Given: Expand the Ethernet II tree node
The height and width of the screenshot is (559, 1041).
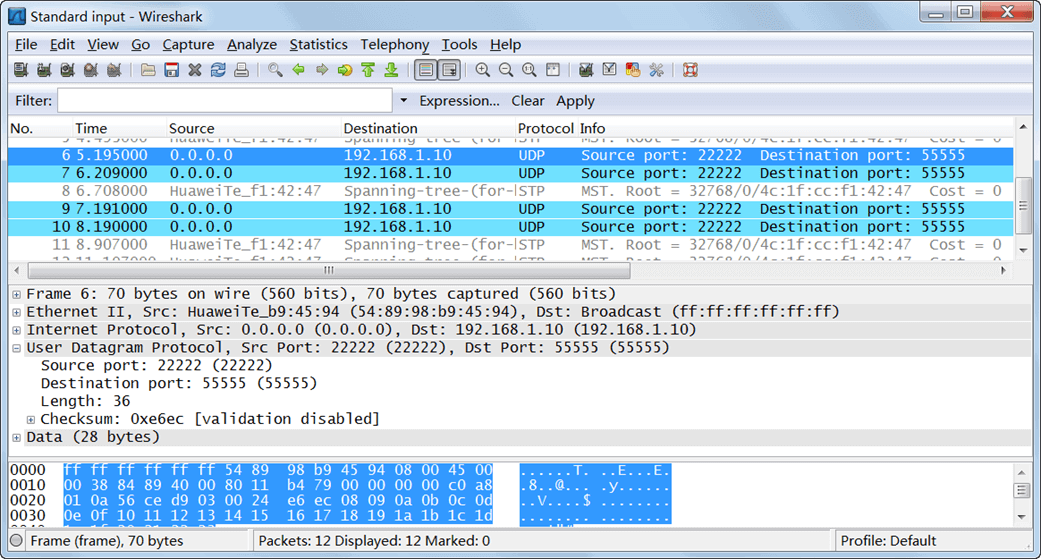Looking at the screenshot, I should [17, 312].
